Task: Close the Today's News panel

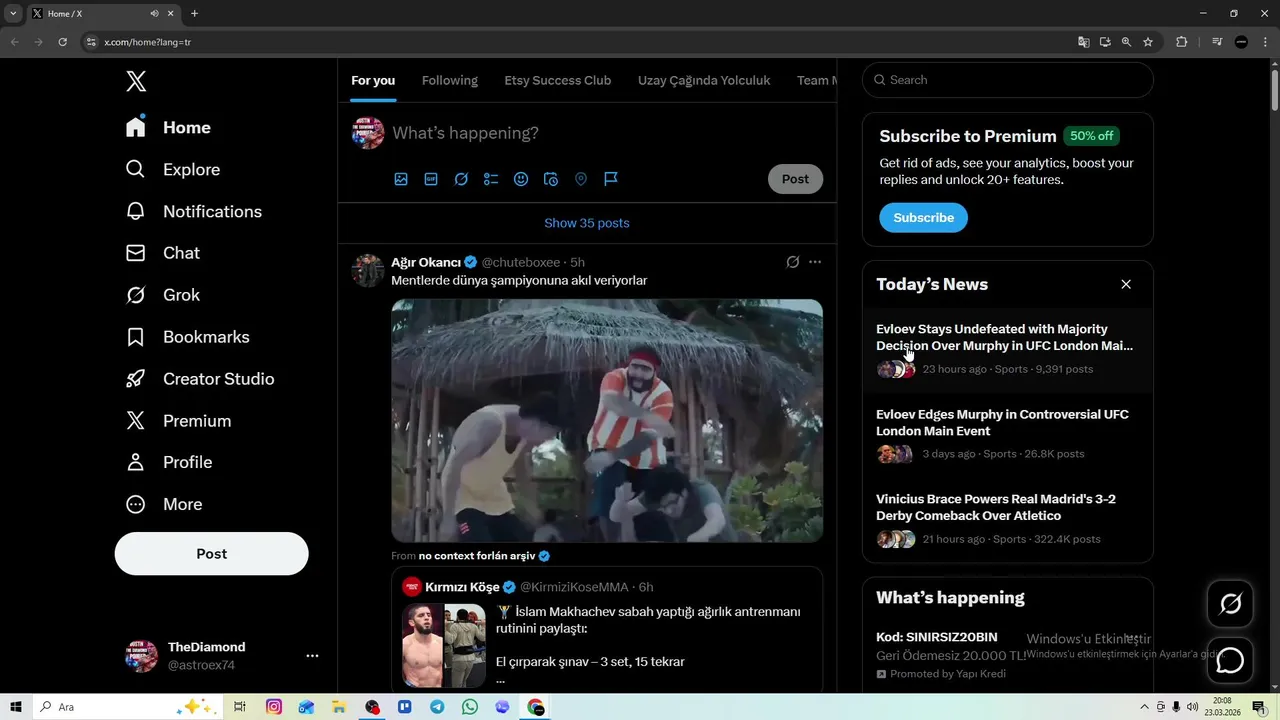Action: point(1126,284)
